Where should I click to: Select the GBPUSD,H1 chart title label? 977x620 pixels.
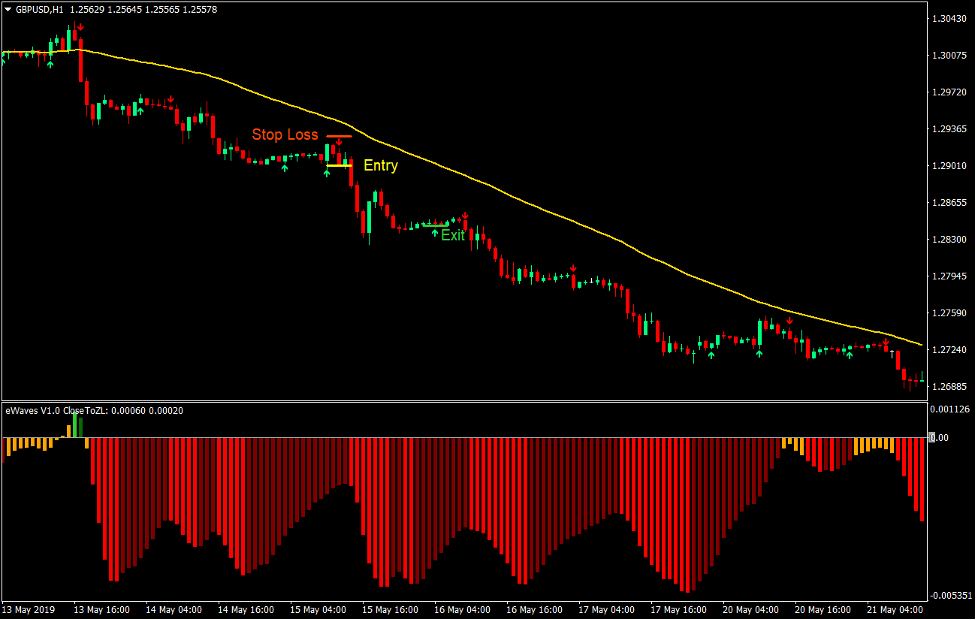point(40,10)
